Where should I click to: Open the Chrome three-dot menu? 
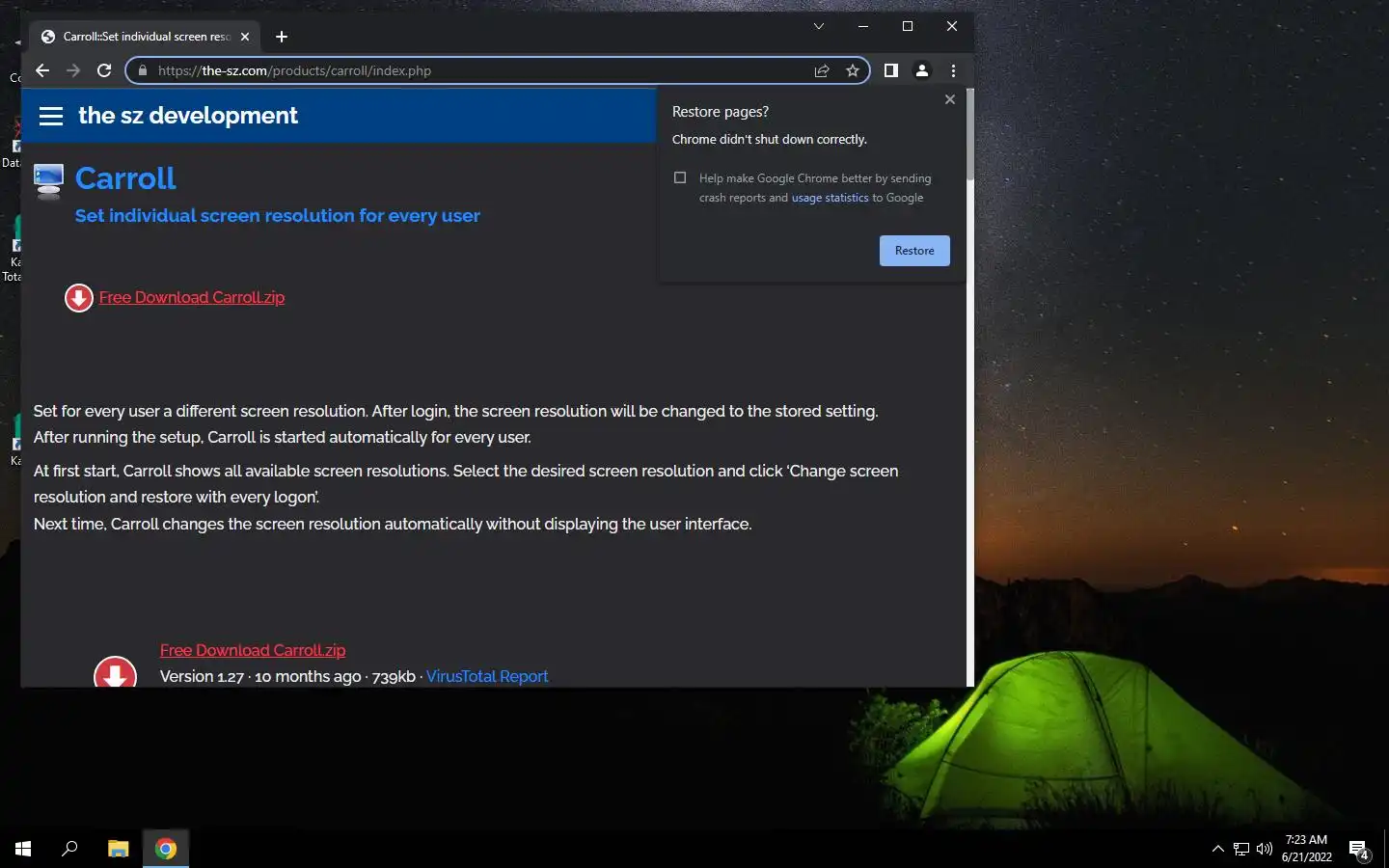(x=953, y=70)
